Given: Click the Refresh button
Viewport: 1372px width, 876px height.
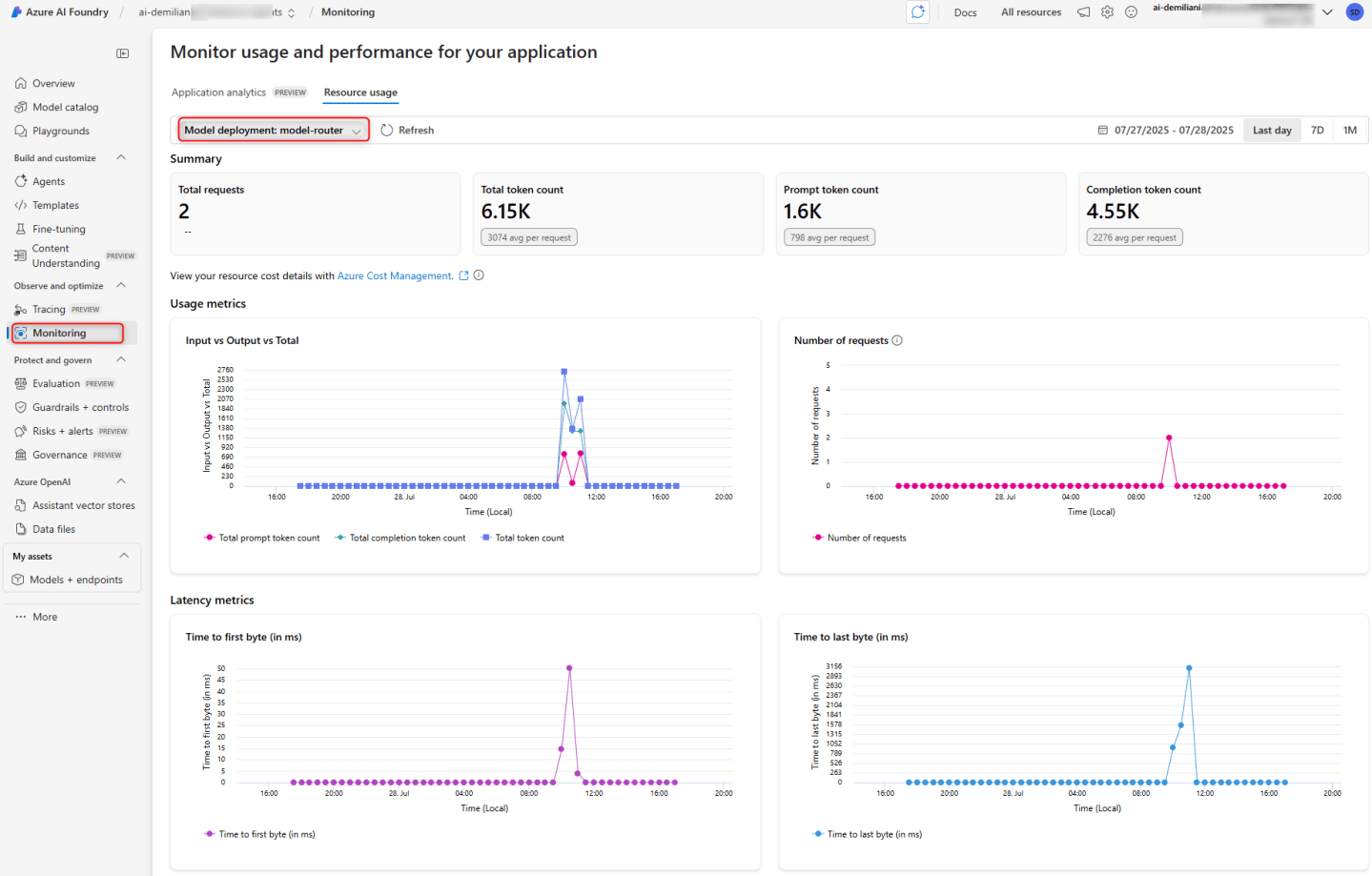Looking at the screenshot, I should coord(407,131).
